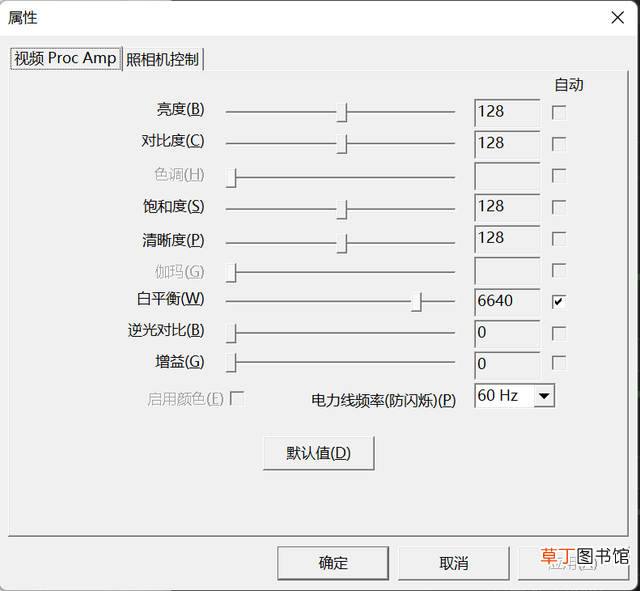Close the 属性 dialog window

[618, 18]
